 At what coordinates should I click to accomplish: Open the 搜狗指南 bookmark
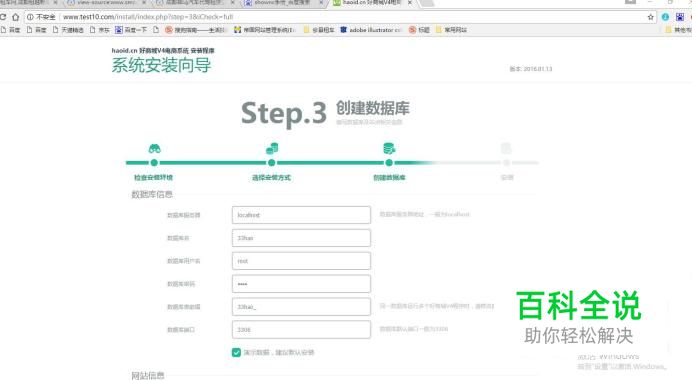[x=196, y=30]
